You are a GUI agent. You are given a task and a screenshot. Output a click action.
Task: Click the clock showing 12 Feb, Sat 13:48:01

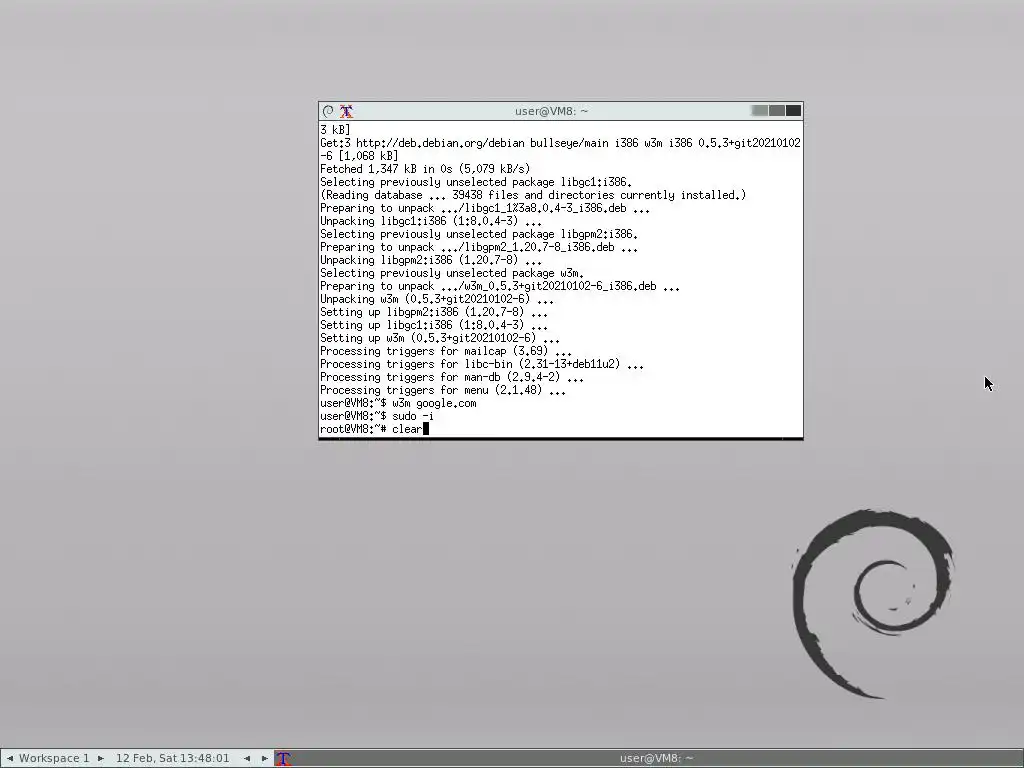[x=172, y=758]
